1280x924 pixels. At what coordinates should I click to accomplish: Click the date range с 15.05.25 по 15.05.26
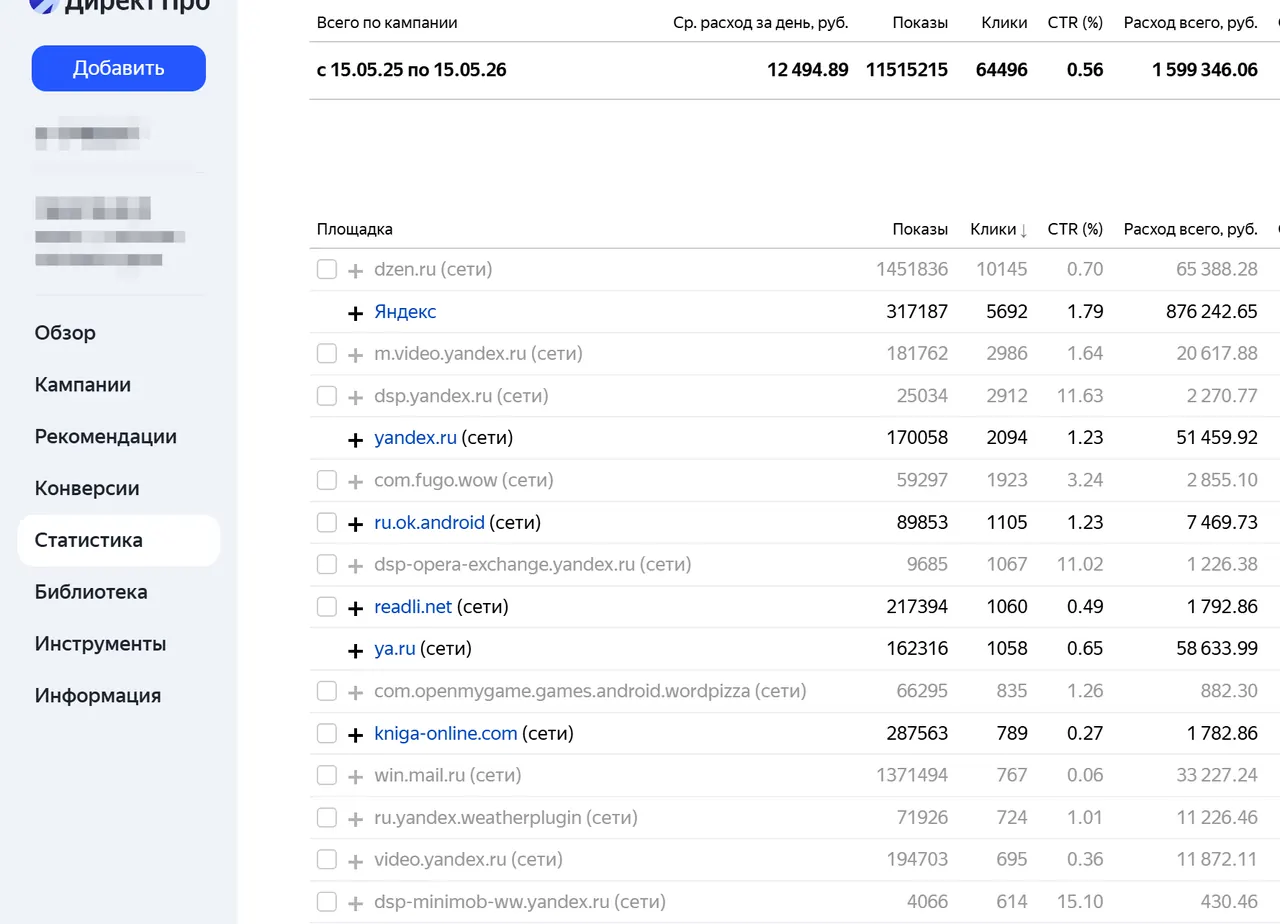(x=412, y=70)
